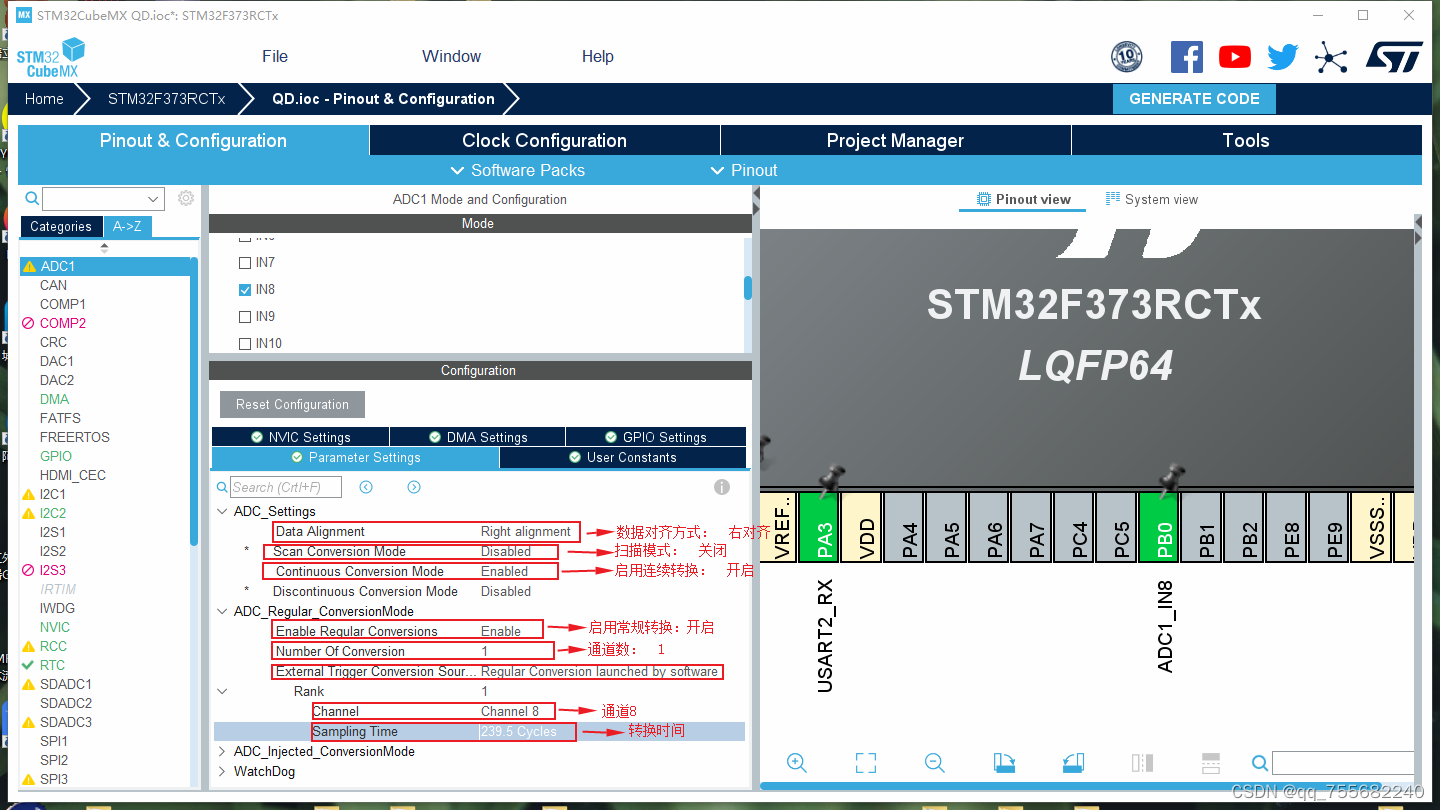Switch to Tools tab
Screen dimensions: 1440x810
[x=1246, y=141]
